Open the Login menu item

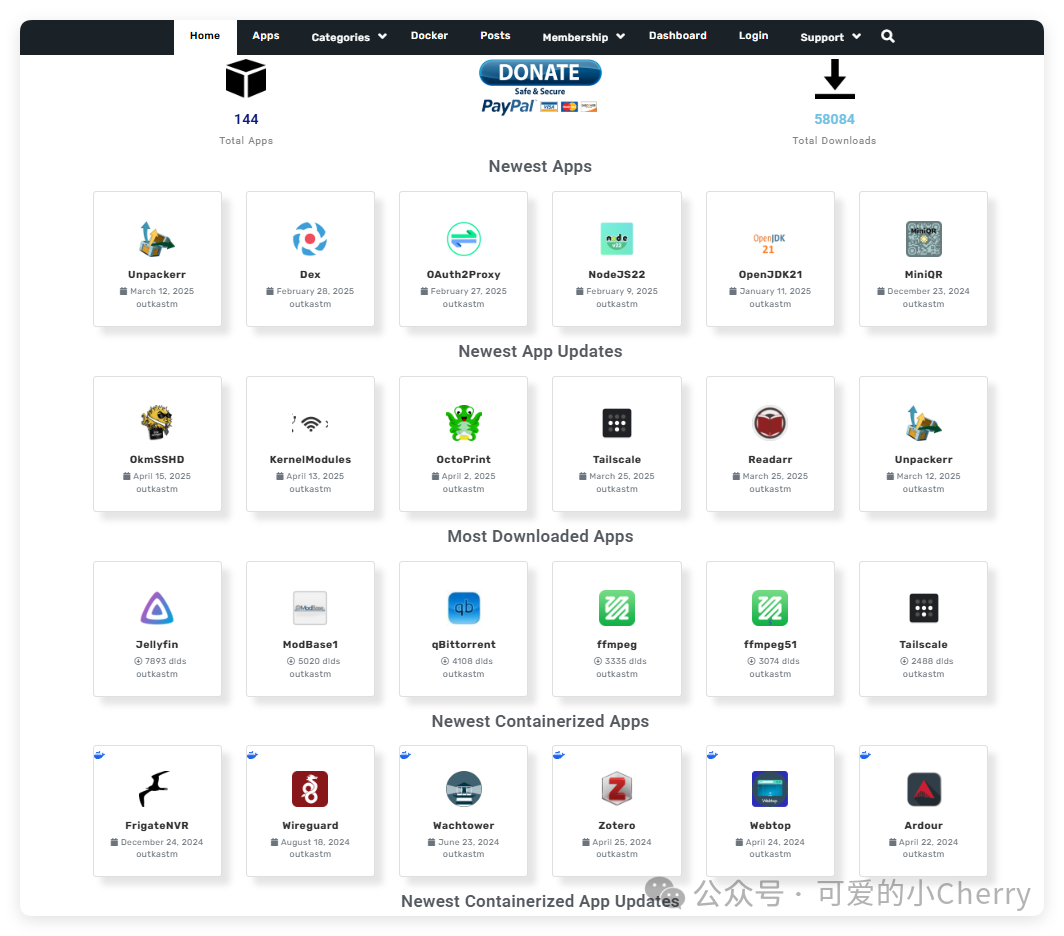click(753, 36)
